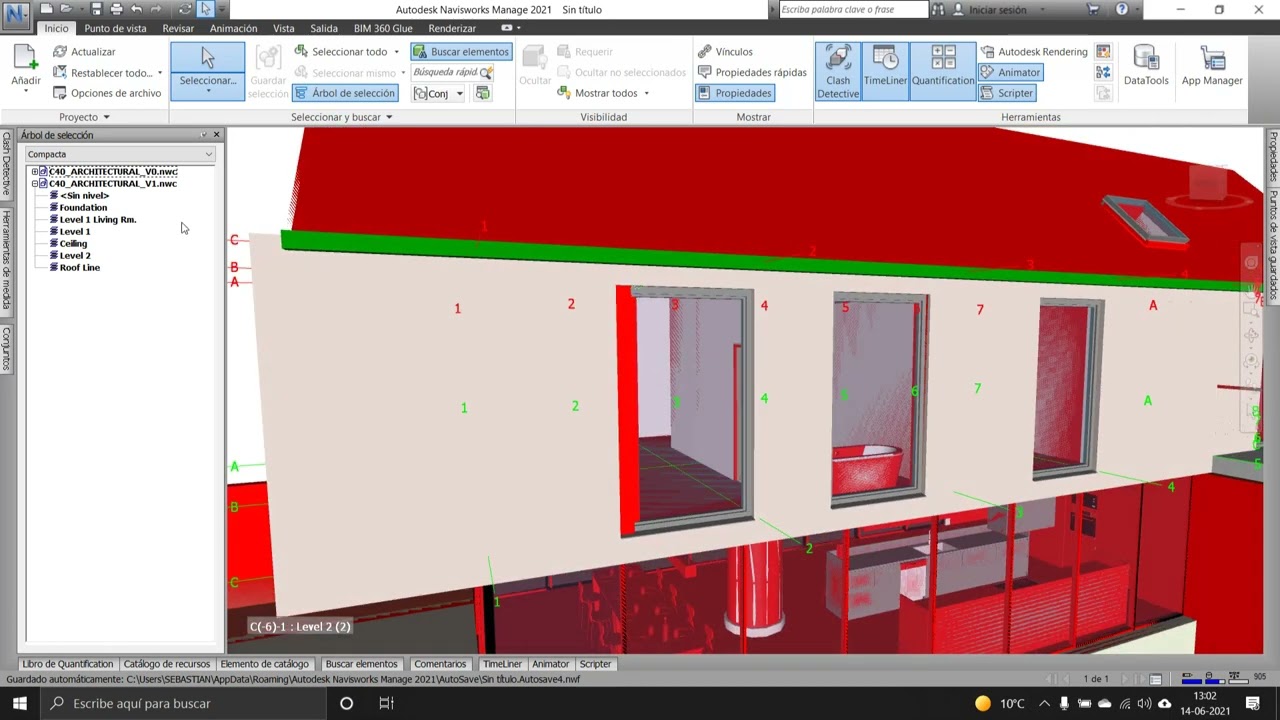Open the Quantification tool
The width and height of the screenshot is (1280, 720).
click(x=943, y=71)
